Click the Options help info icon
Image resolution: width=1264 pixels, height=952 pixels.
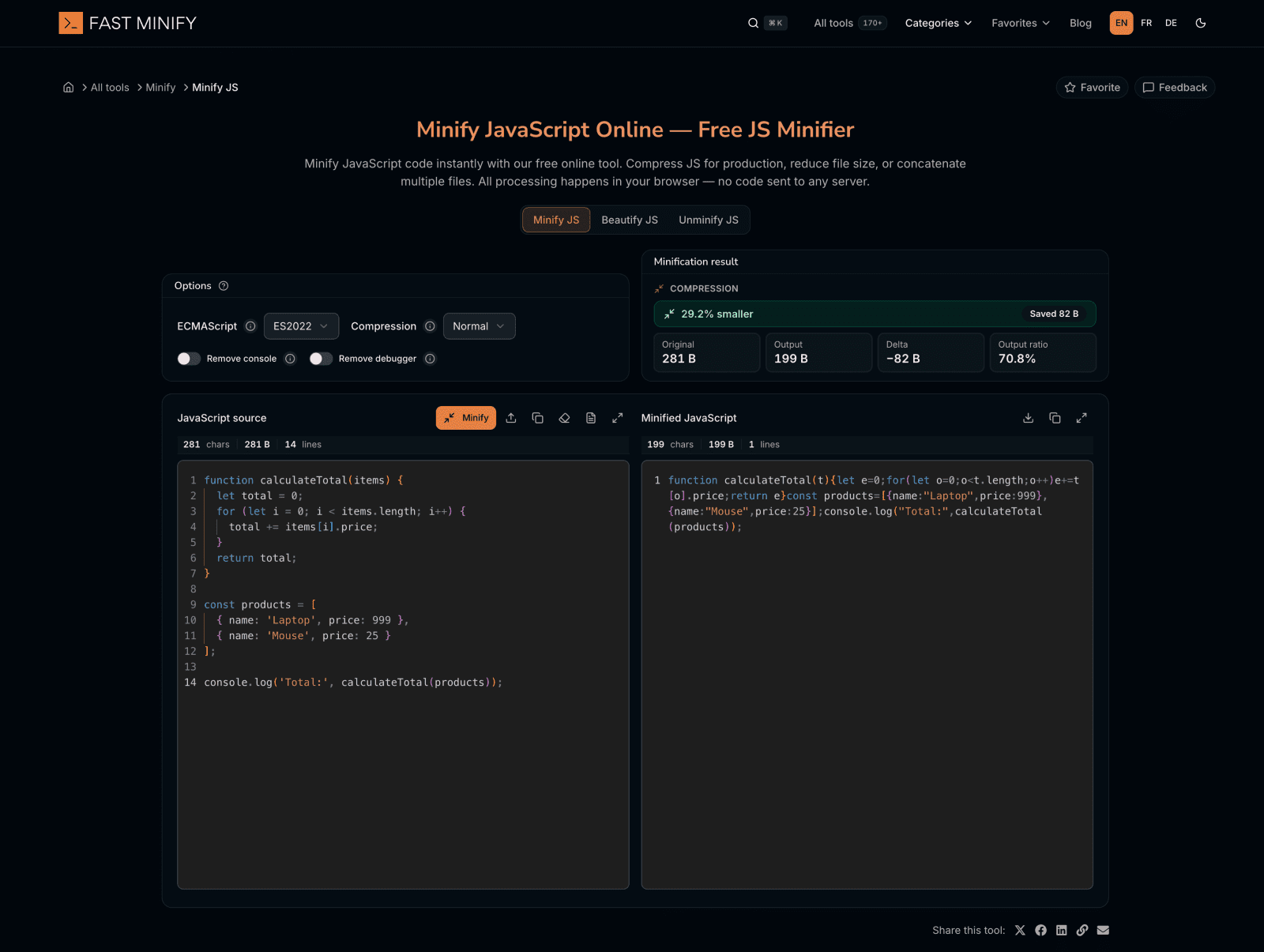tap(224, 286)
